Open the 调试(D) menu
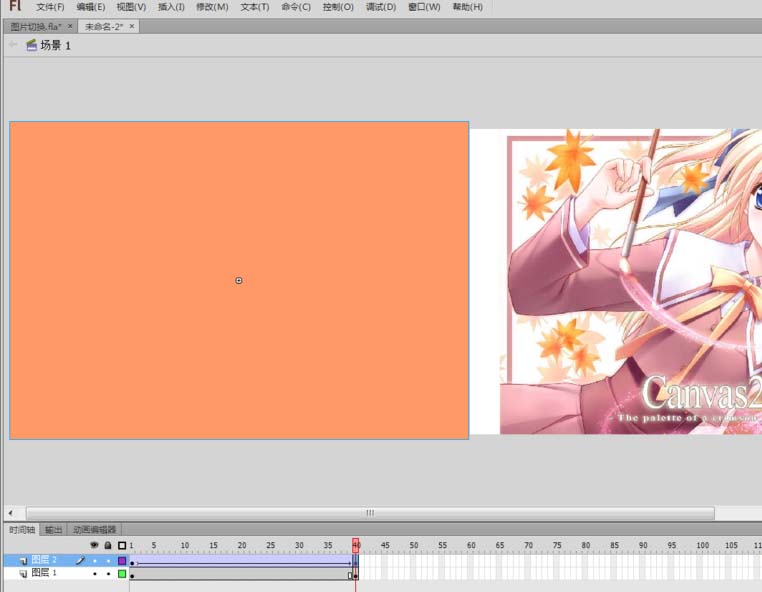The width and height of the screenshot is (762, 592). [x=381, y=7]
